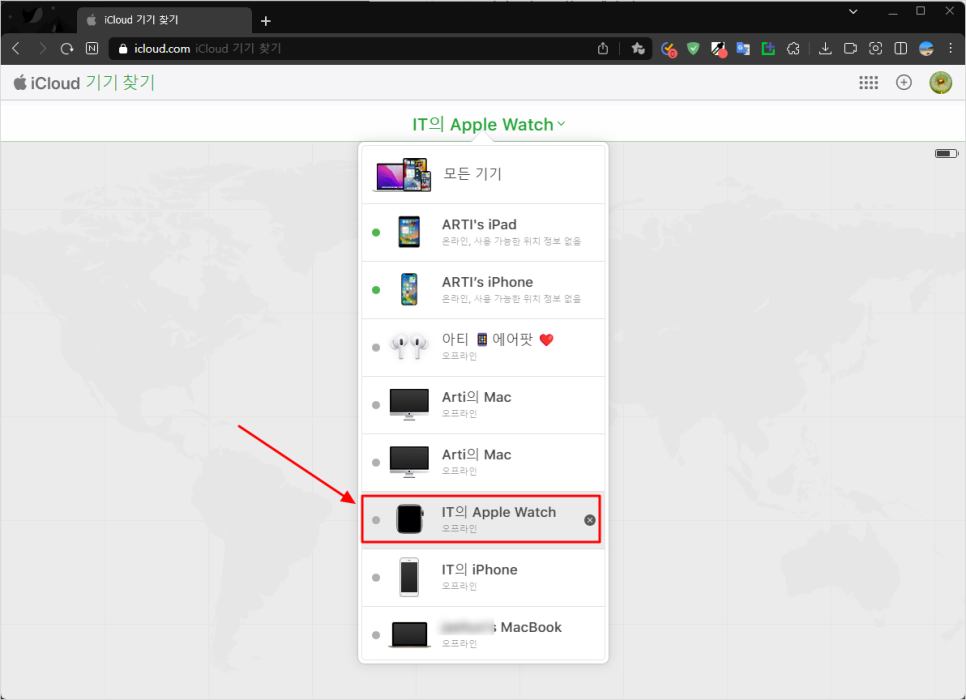Select IT의 iPhone from the list
Image resolution: width=966 pixels, height=700 pixels.
(x=483, y=577)
